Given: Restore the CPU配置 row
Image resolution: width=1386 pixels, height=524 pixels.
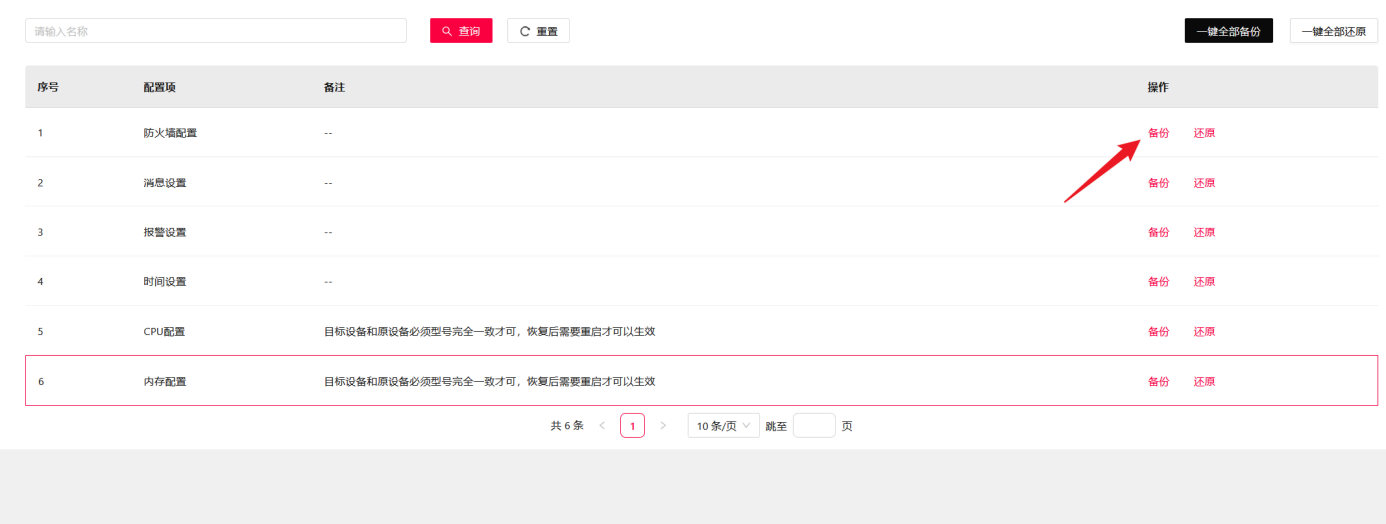Looking at the screenshot, I should tap(1204, 332).
